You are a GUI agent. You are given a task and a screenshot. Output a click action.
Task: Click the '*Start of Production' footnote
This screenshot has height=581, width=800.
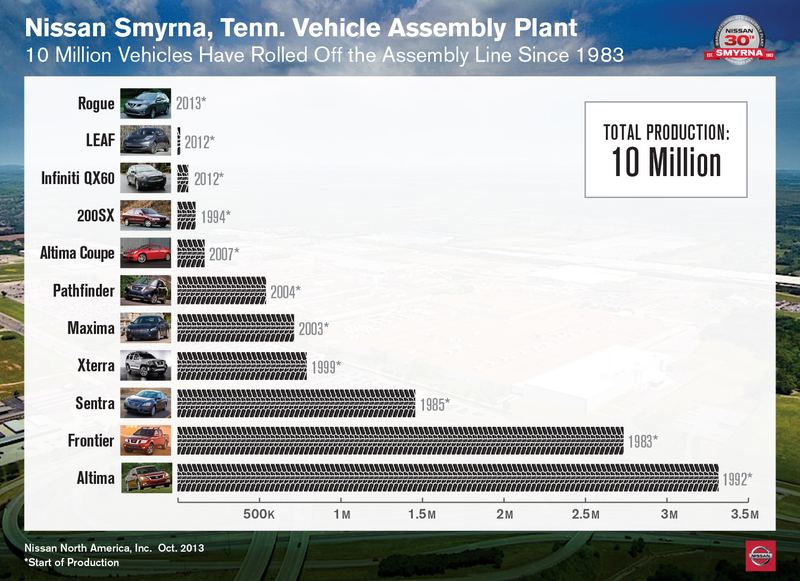72,562
